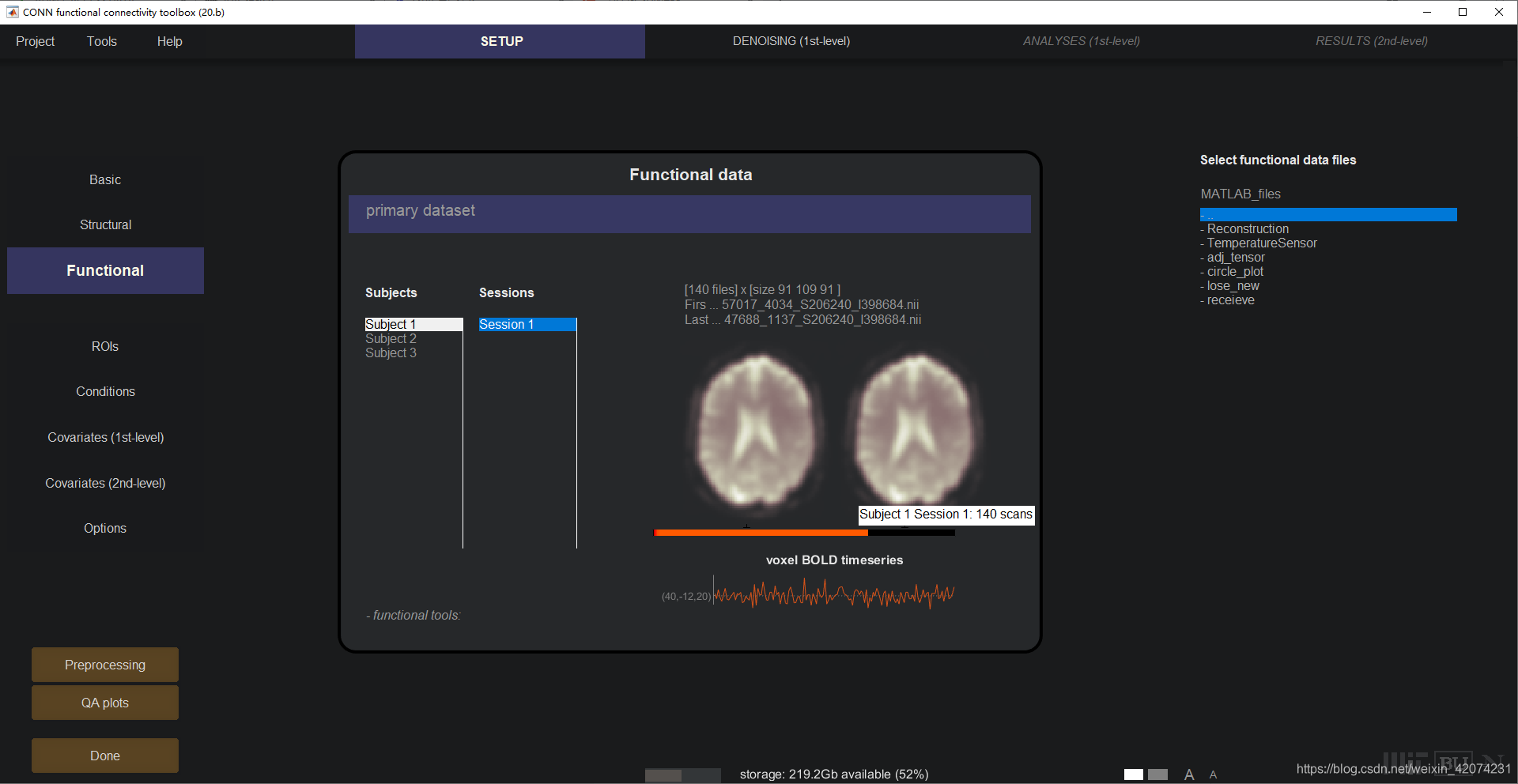Screen dimensions: 1518x784
Task: Switch to RESULTS (2nd-level) tab
Action: click(x=1372, y=41)
